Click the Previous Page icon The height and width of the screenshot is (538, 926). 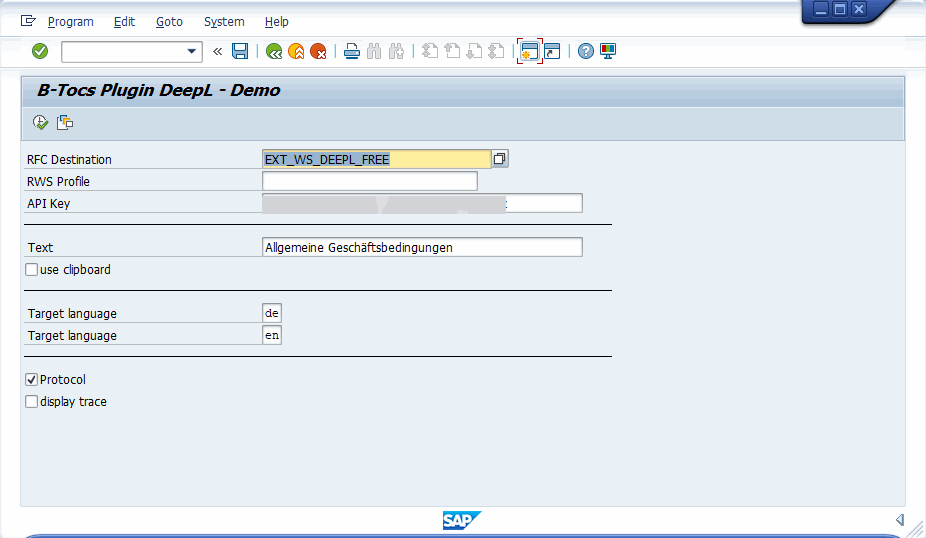452,51
